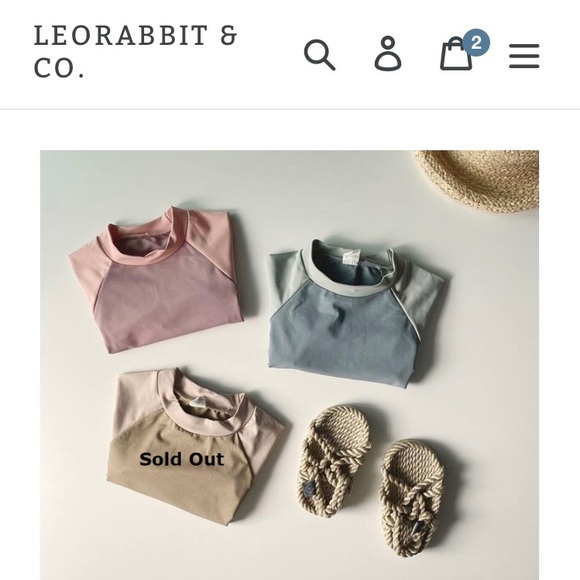Click the pink rashguard in the product photo
580x580 pixels.
(x=156, y=279)
